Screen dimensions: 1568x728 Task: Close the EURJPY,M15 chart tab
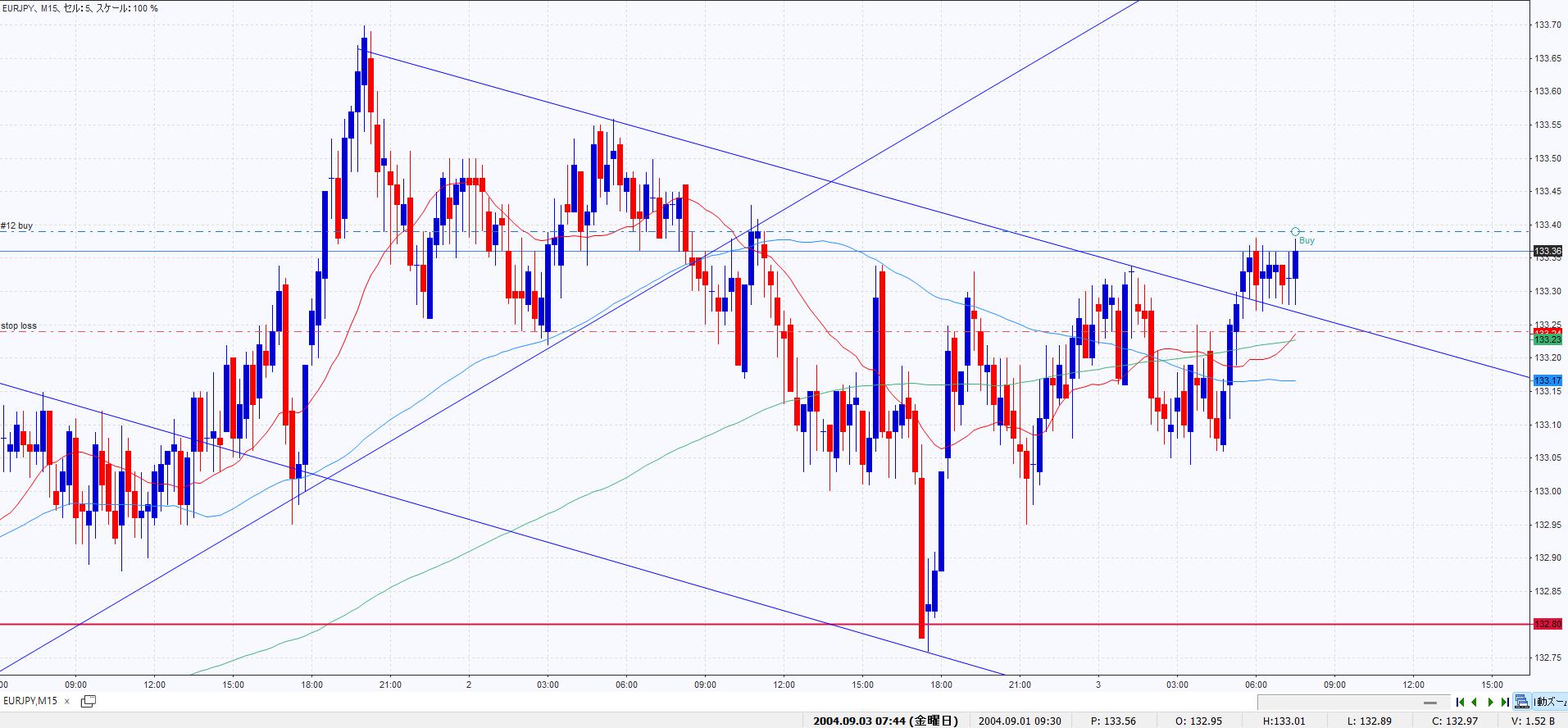[x=67, y=702]
